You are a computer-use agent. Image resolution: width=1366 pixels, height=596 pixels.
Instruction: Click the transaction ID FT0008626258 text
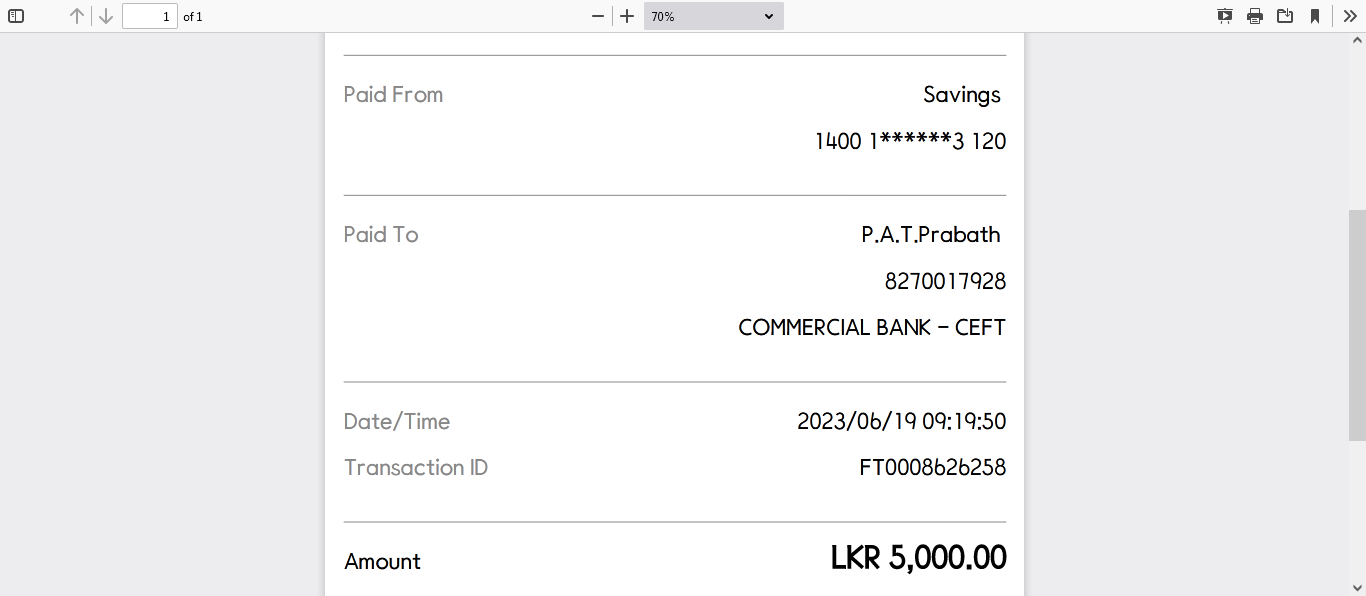tap(932, 468)
